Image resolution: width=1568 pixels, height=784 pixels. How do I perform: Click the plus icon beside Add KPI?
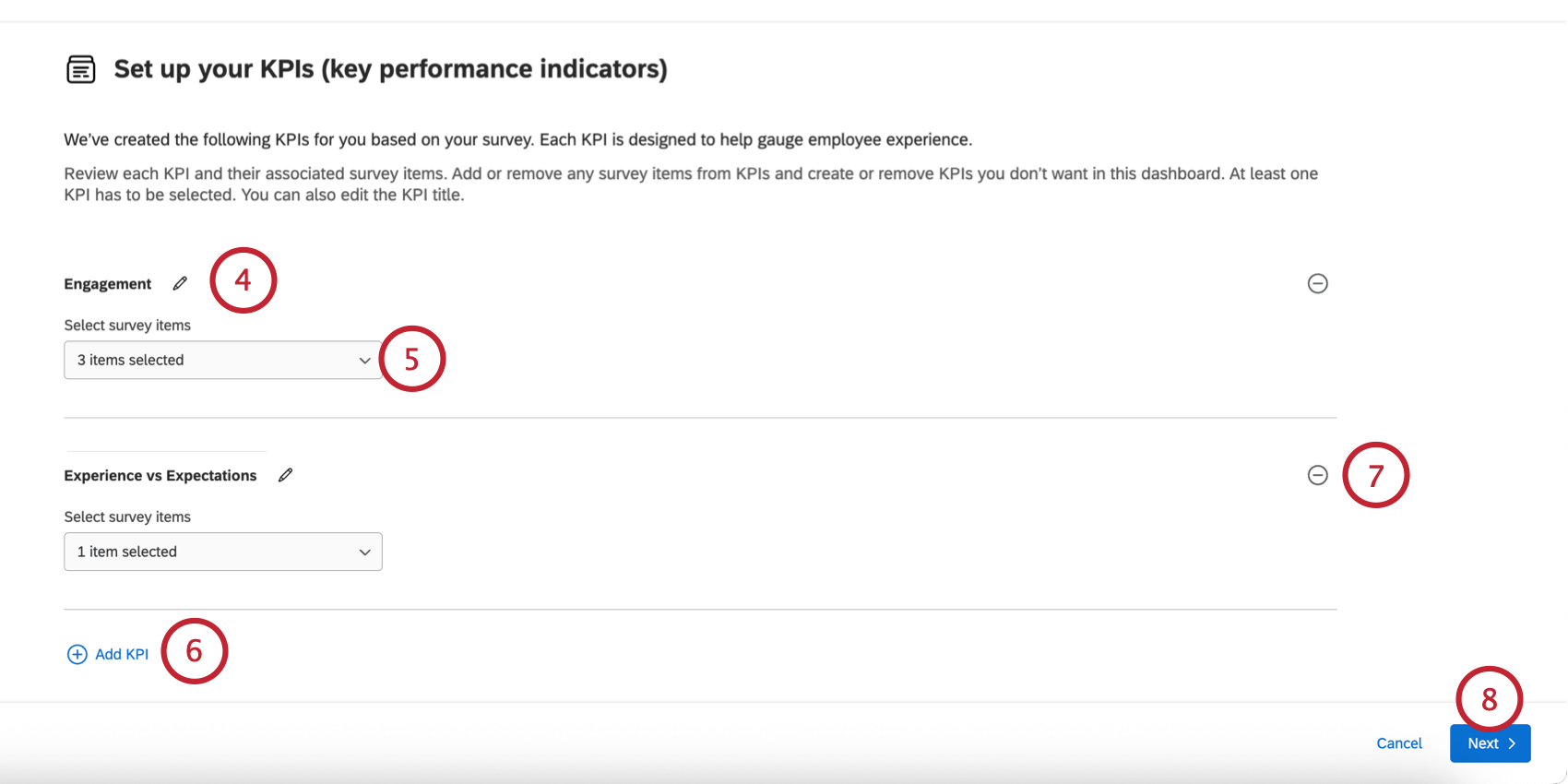[x=77, y=654]
